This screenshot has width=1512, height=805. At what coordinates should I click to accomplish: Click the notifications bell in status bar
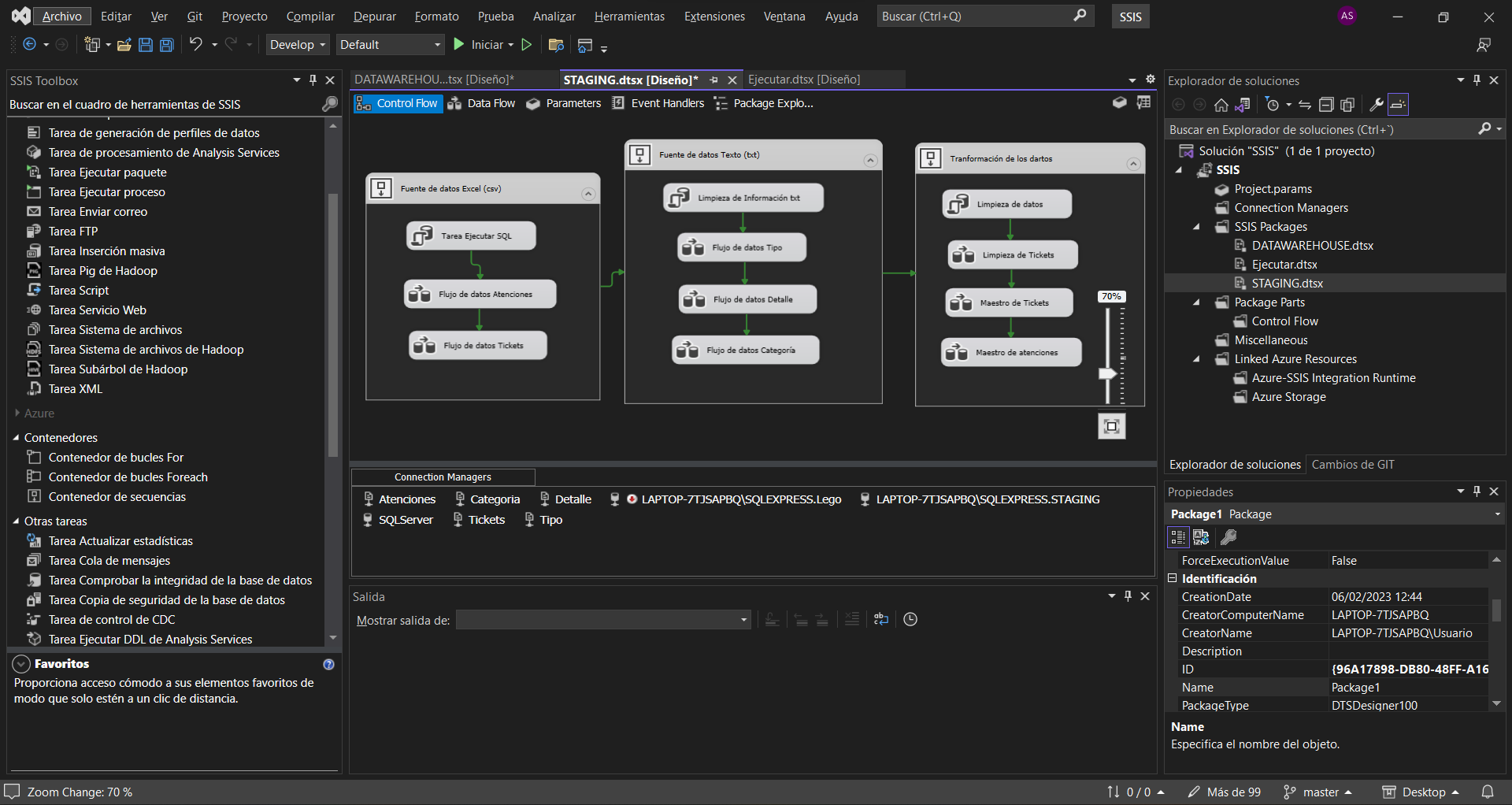(x=1488, y=792)
